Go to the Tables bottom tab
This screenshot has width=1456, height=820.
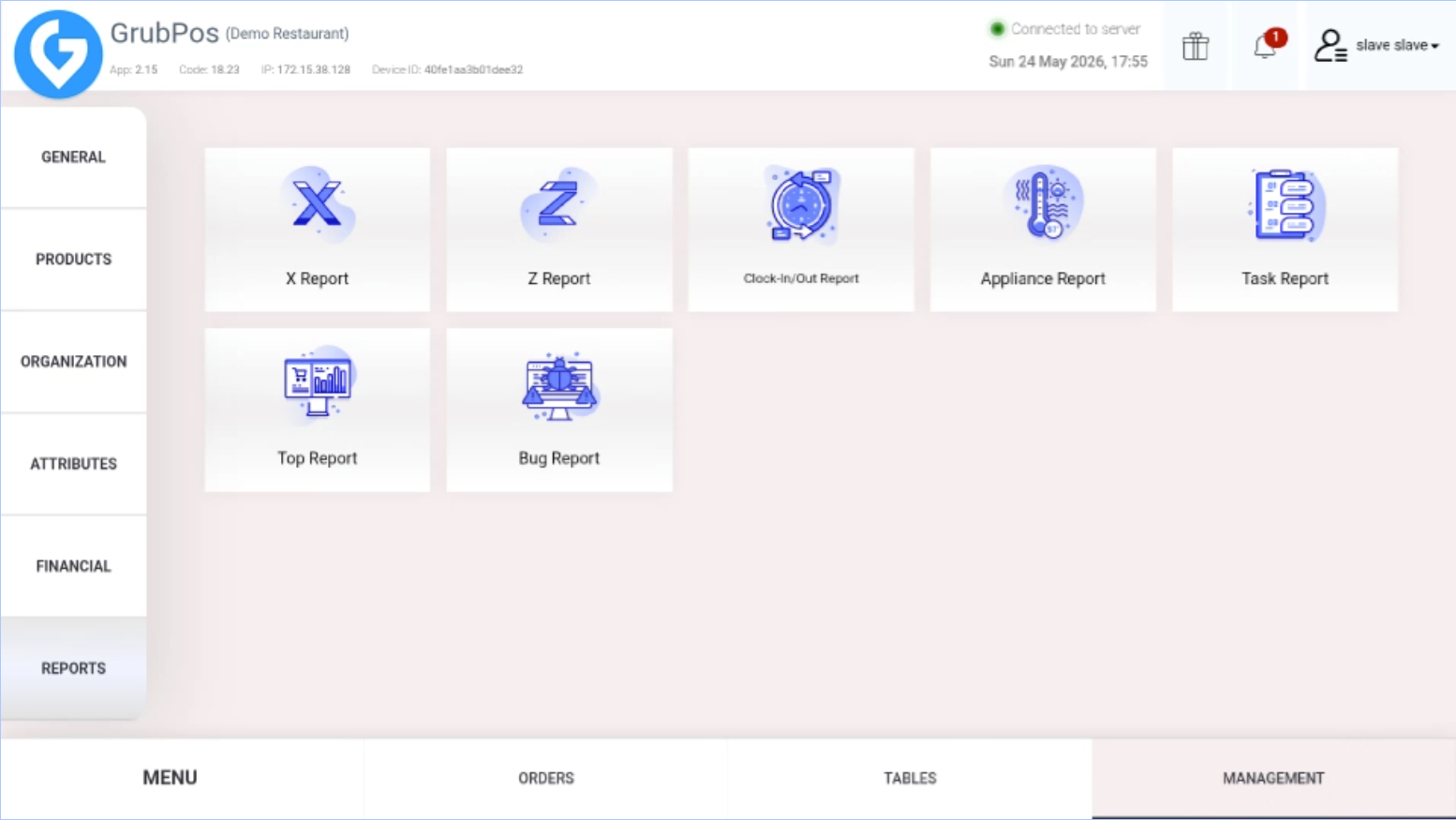click(910, 778)
